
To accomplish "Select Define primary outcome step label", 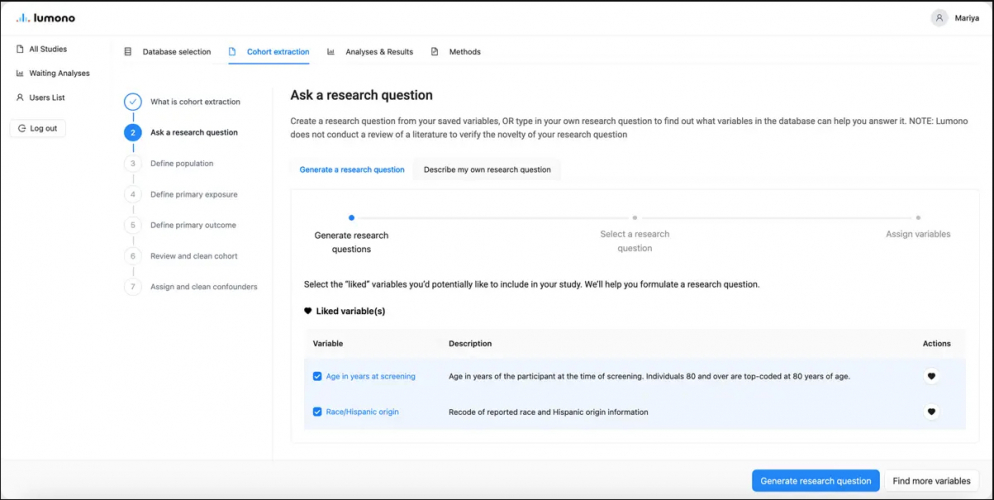I will (193, 225).
